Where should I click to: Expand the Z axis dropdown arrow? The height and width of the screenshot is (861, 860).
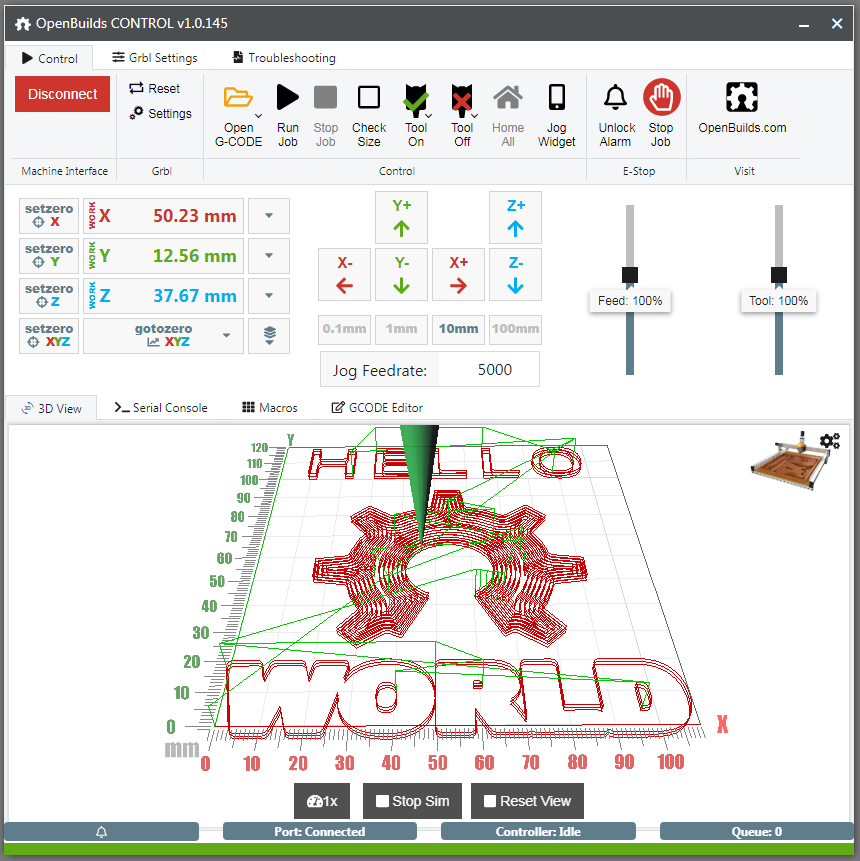(x=269, y=296)
